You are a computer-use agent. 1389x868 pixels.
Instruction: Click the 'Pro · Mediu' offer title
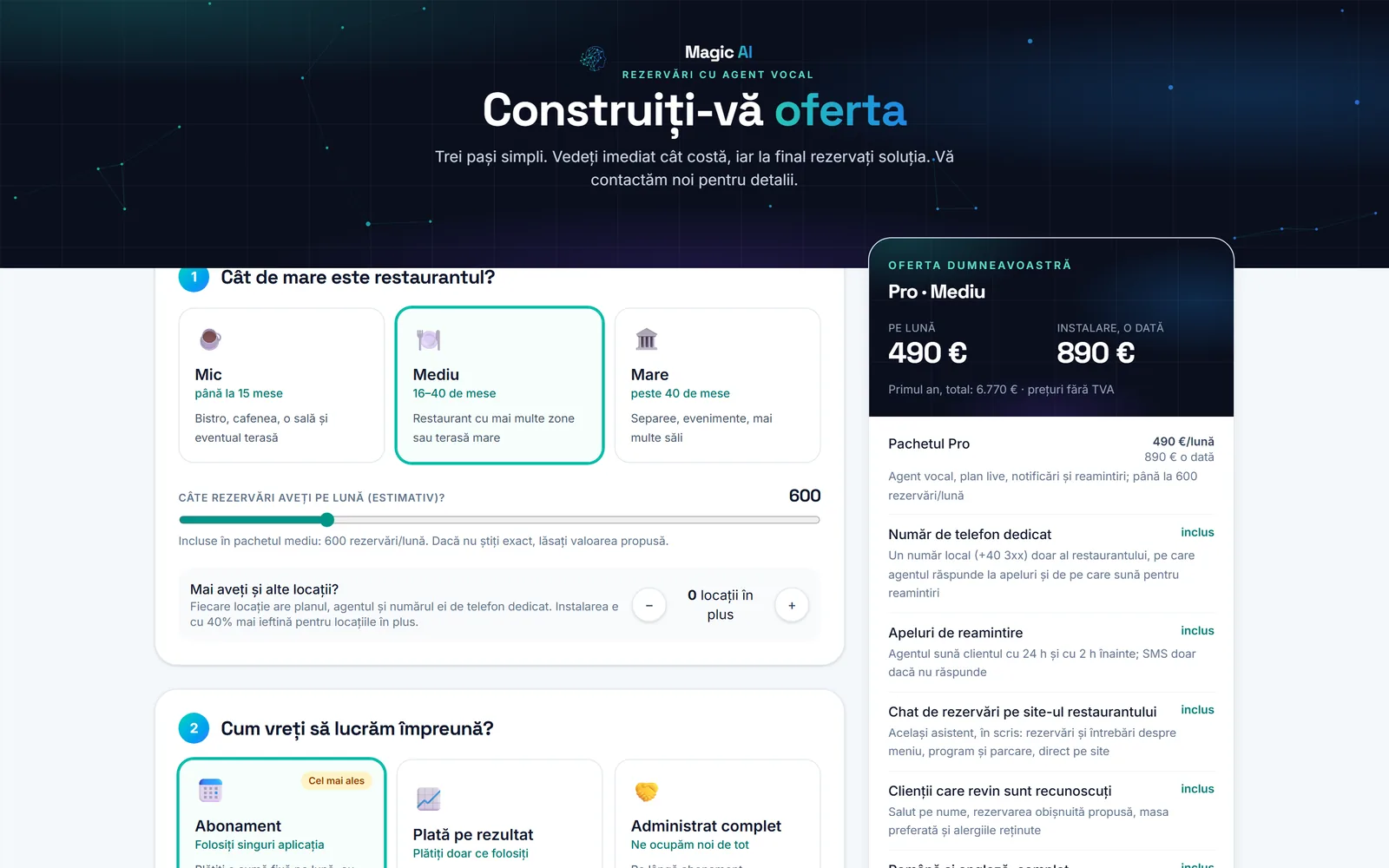click(x=937, y=292)
